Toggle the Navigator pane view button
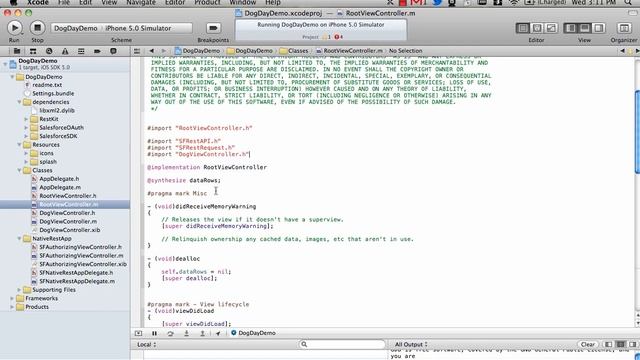Viewport: 640px width, 360px height. 571,28
